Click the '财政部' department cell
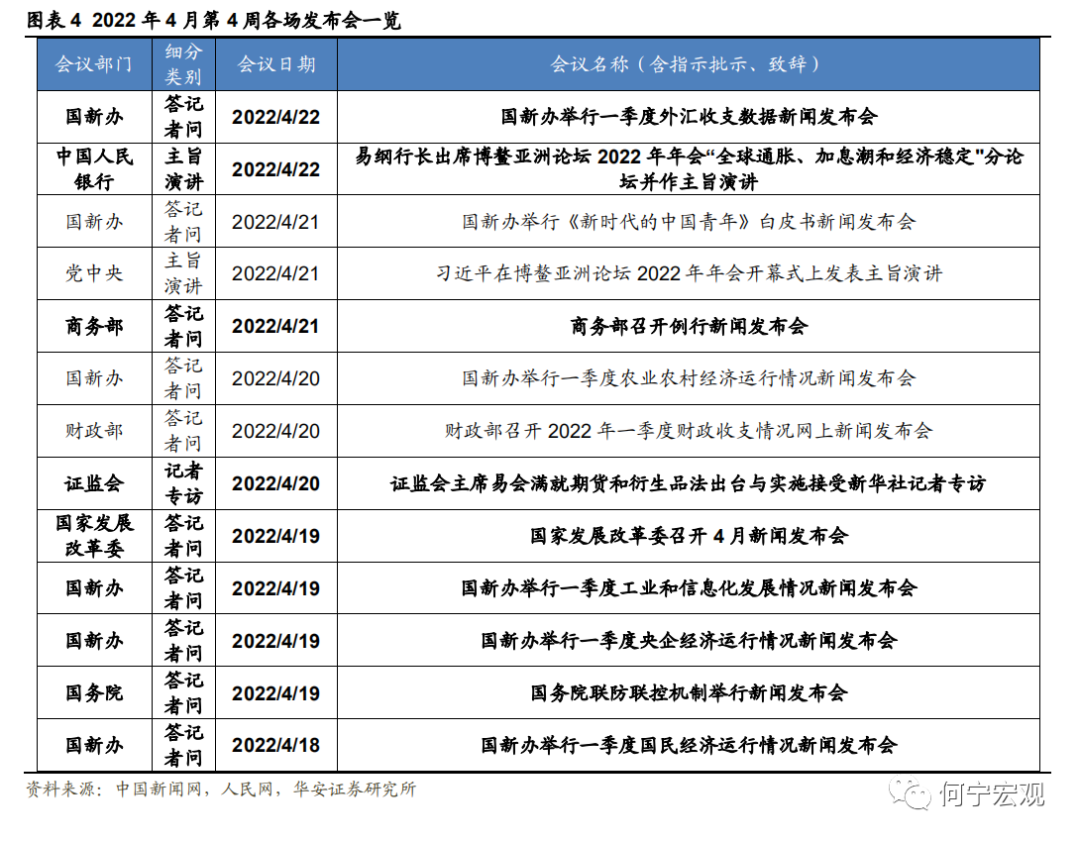Screen dimensions: 1080x842 tap(94, 431)
